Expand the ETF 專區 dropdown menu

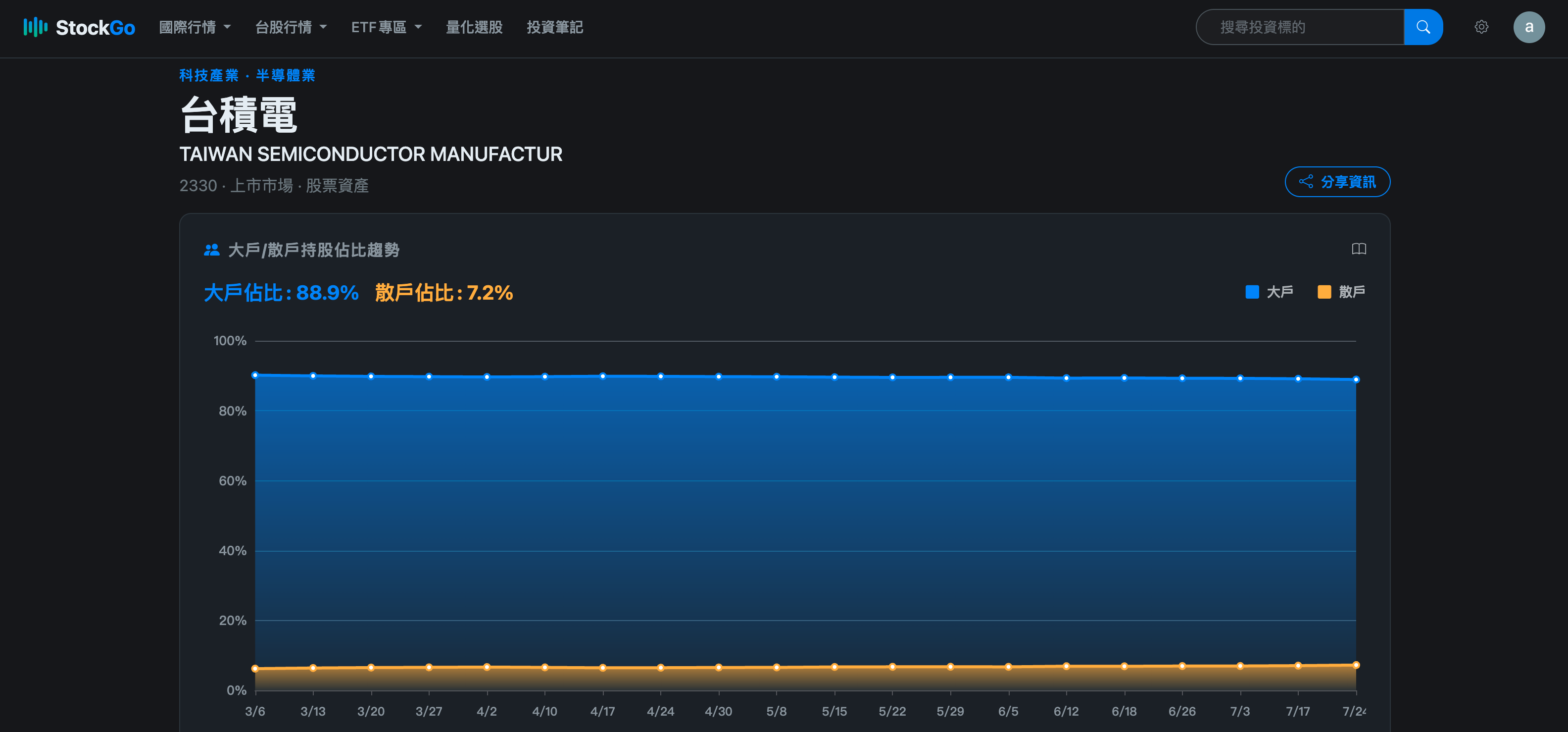[x=387, y=27]
